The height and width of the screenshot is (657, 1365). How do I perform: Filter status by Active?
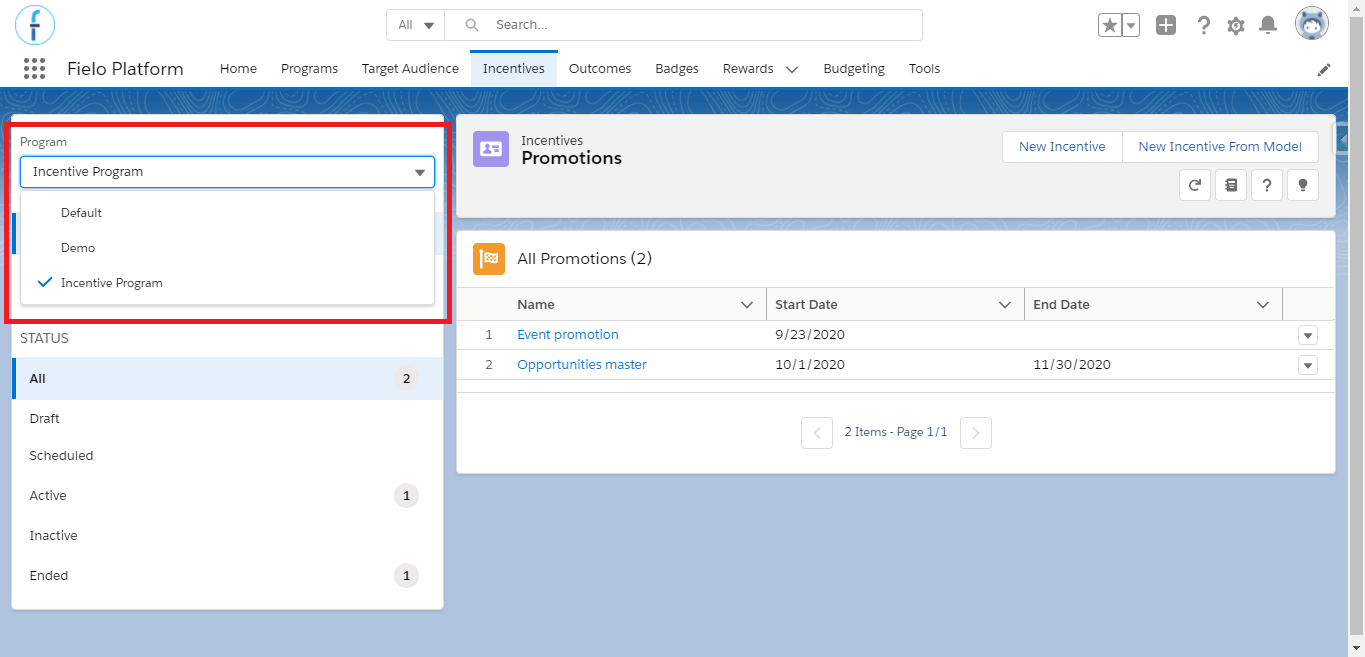point(227,496)
